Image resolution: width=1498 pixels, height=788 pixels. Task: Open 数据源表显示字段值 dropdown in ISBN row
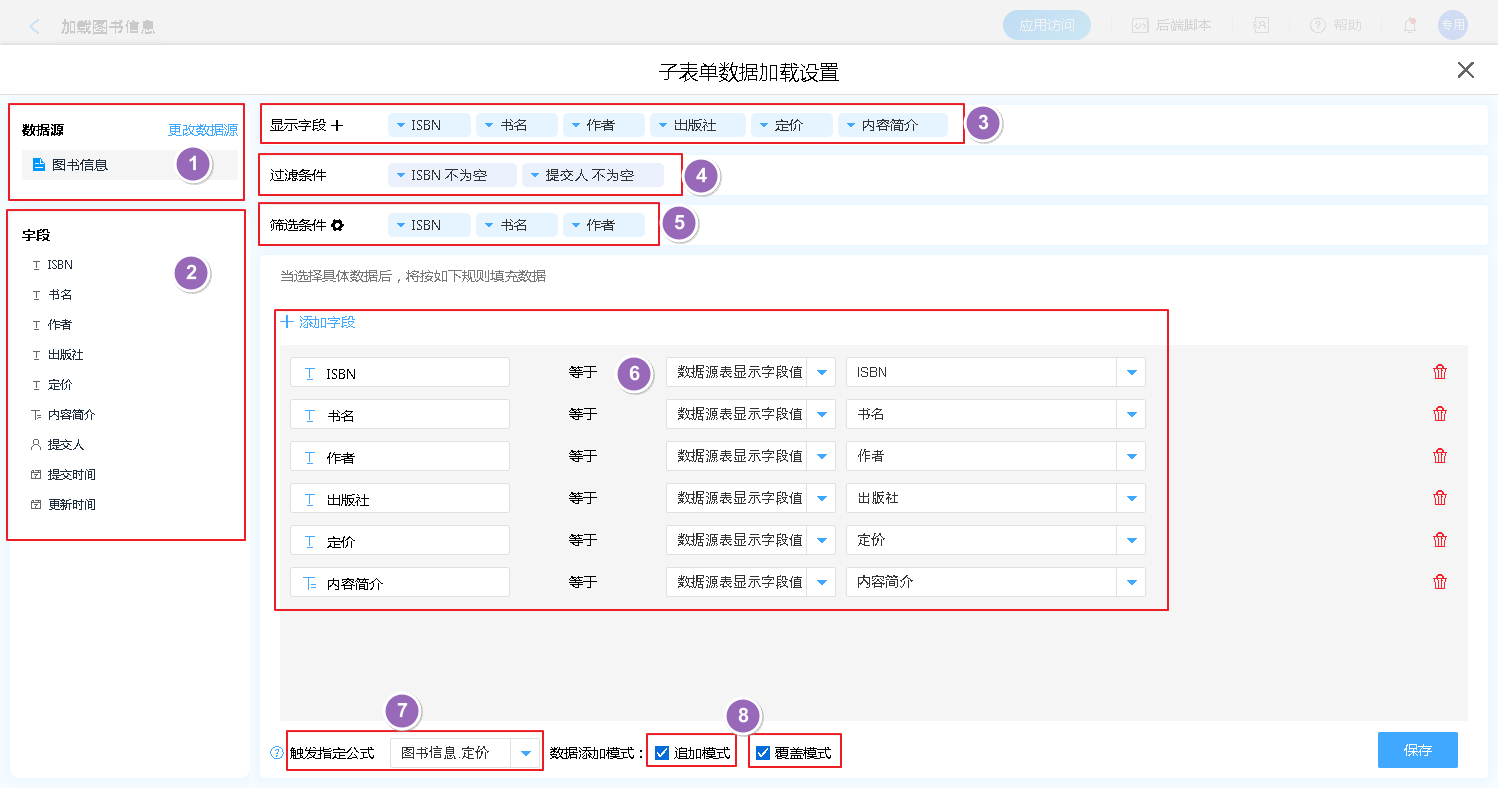pos(821,372)
